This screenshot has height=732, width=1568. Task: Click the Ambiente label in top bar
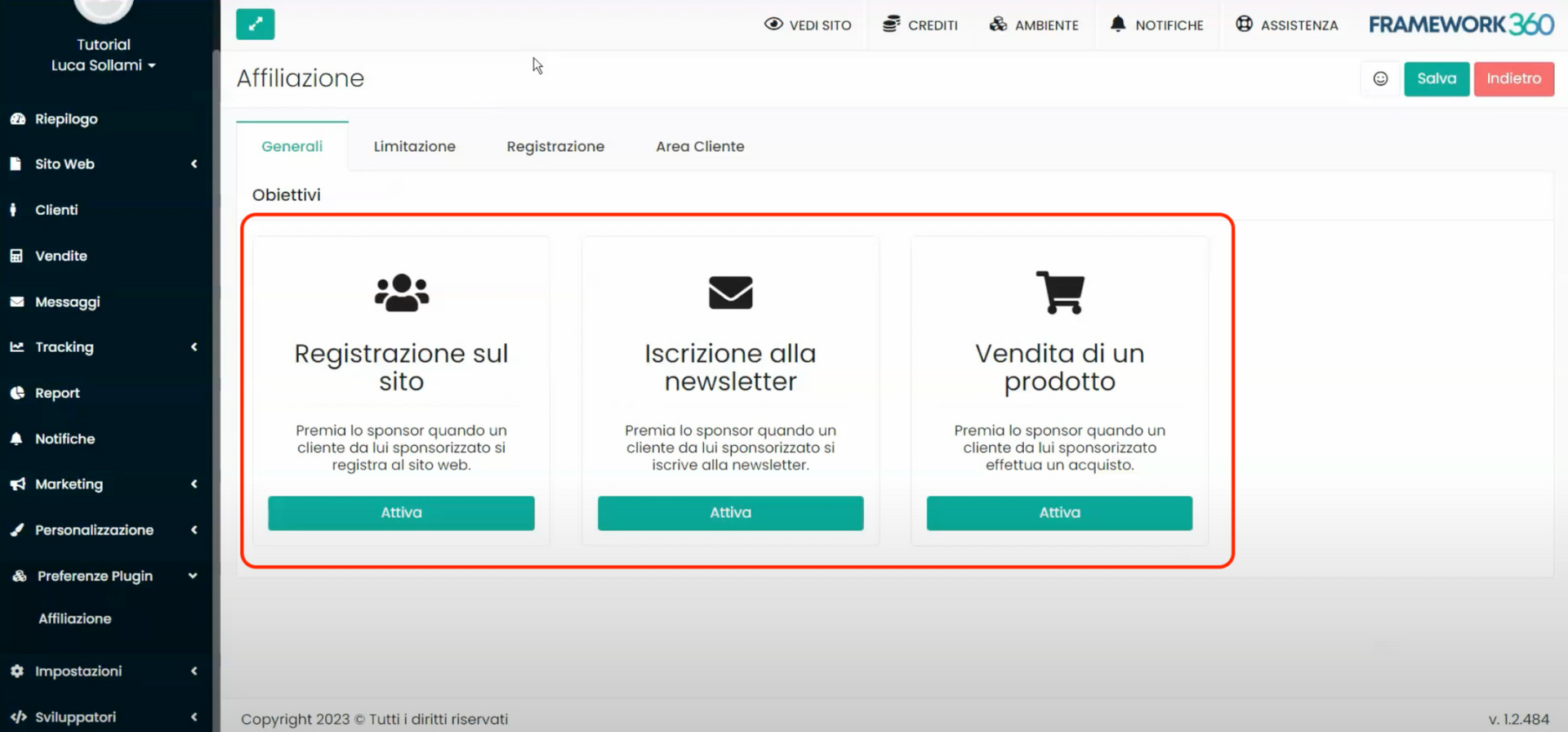(1046, 25)
